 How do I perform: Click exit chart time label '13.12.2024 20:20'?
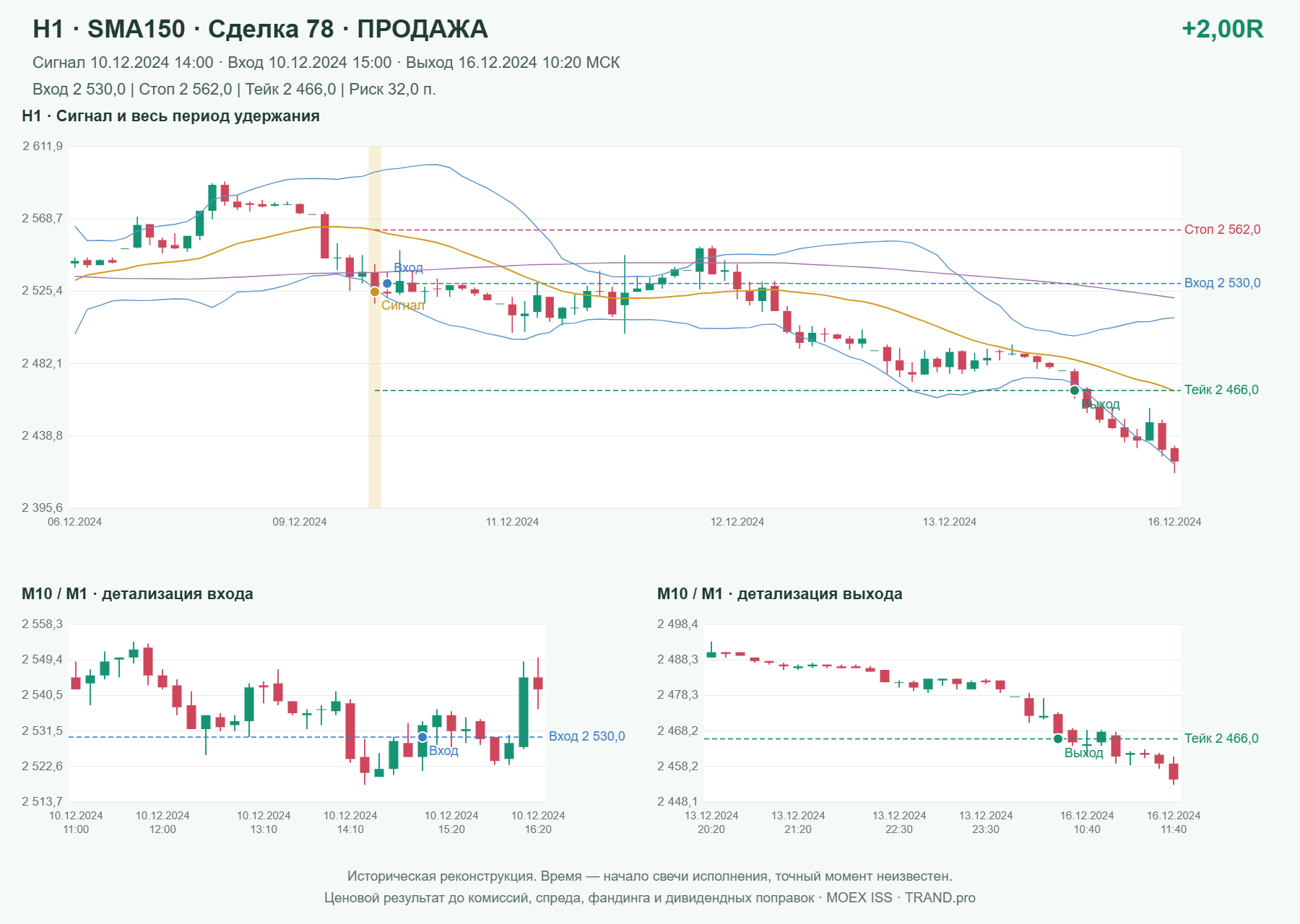711,822
